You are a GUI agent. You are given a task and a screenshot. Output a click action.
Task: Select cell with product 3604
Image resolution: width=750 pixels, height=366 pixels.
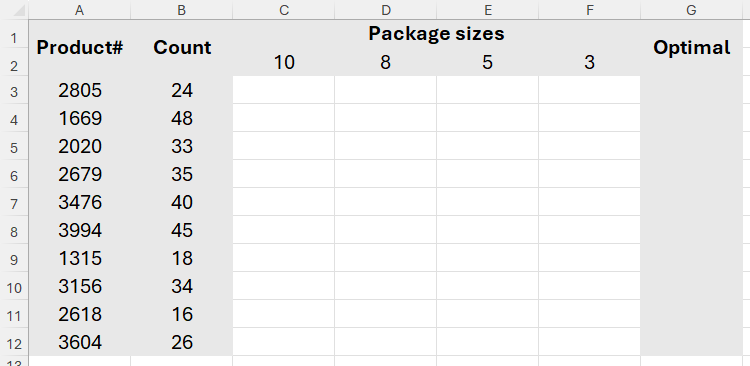[x=79, y=342]
